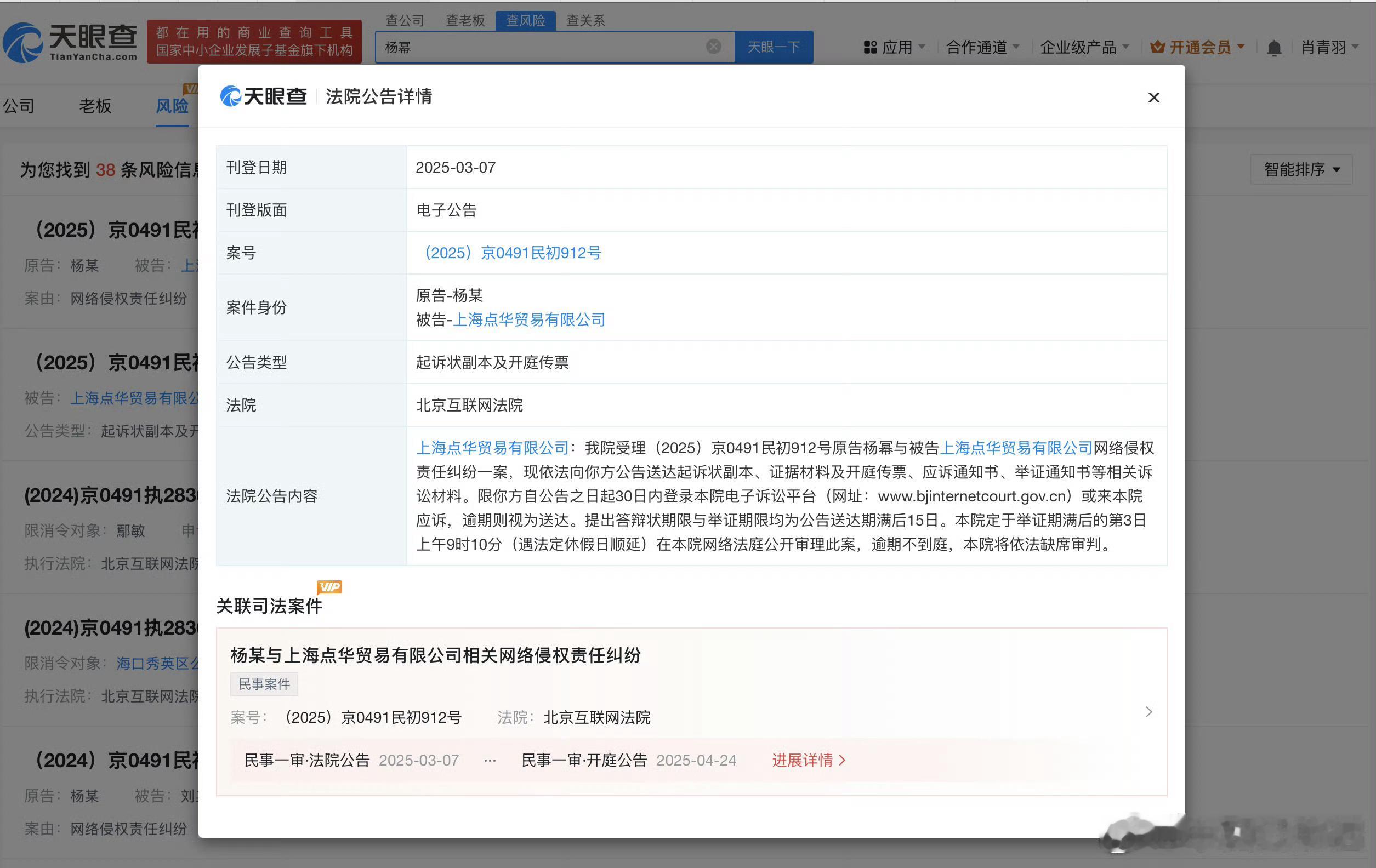Image resolution: width=1376 pixels, height=868 pixels.
Task: Expand the 企业级产品 dropdown
Action: (x=1084, y=47)
